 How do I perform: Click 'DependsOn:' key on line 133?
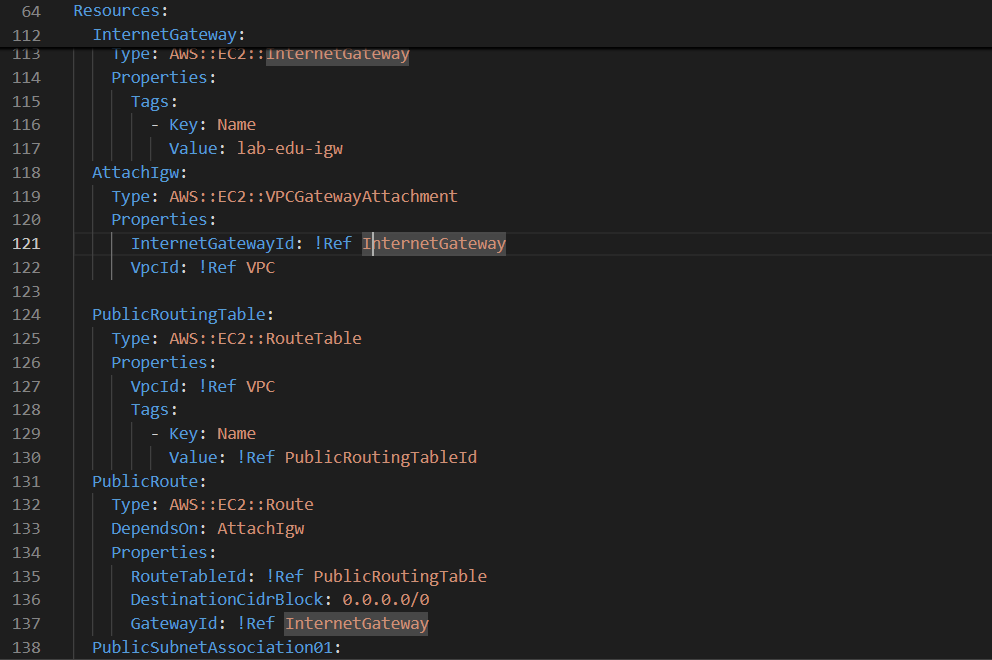coord(159,529)
